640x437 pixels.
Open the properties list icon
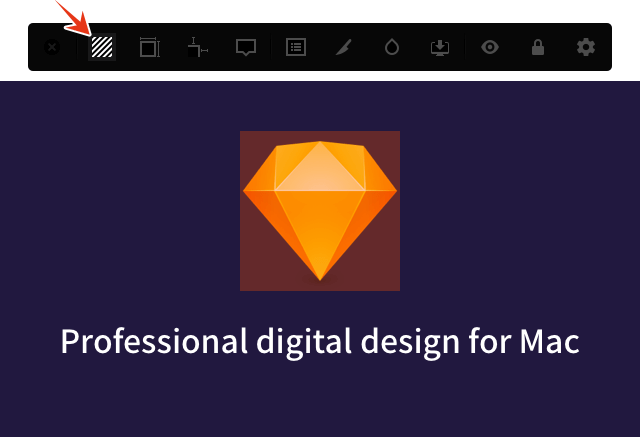295,47
